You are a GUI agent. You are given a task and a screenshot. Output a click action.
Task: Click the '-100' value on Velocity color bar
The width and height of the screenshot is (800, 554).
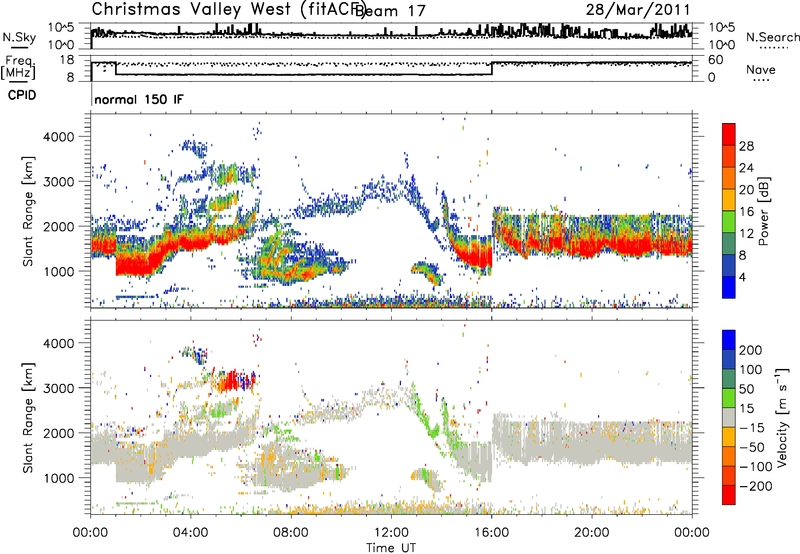[756, 467]
